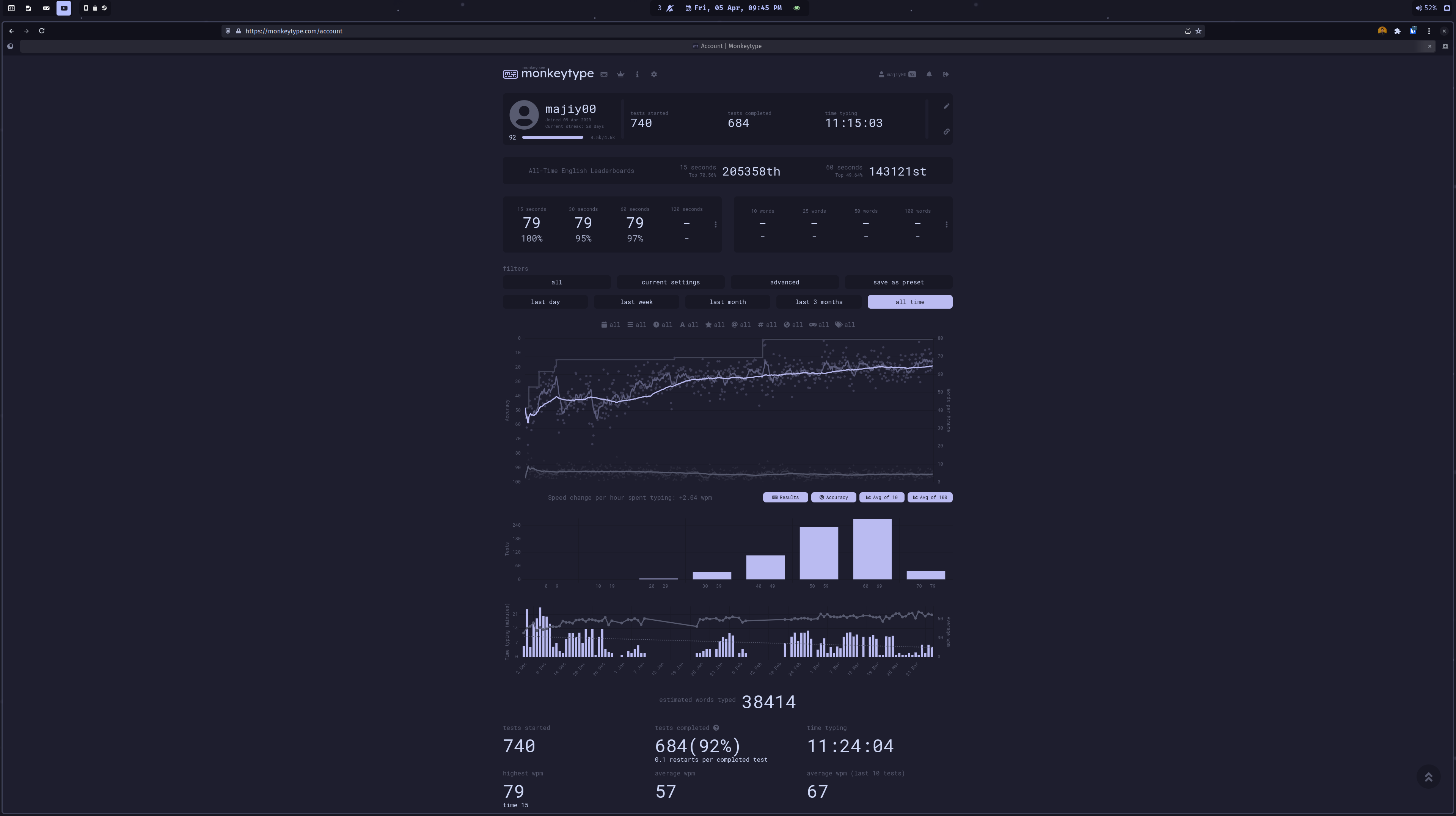The width and height of the screenshot is (1456, 816).
Task: Click the monkeytype logo
Action: (x=548, y=74)
